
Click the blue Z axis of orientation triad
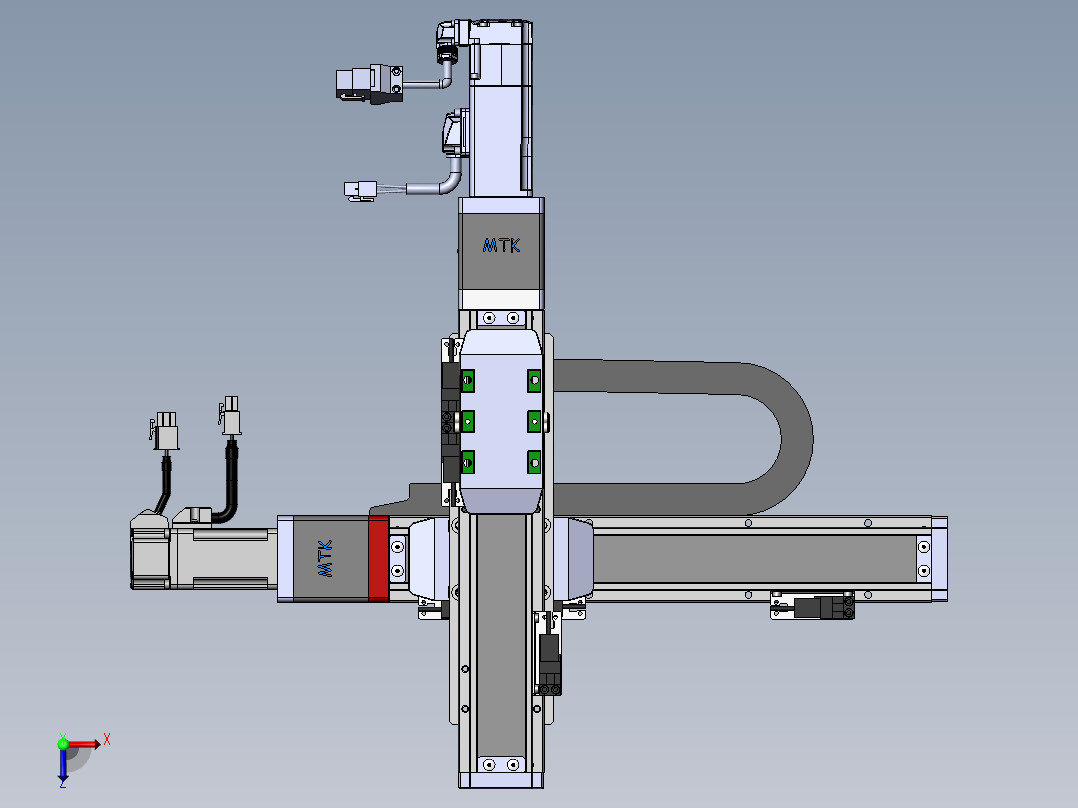click(63, 765)
